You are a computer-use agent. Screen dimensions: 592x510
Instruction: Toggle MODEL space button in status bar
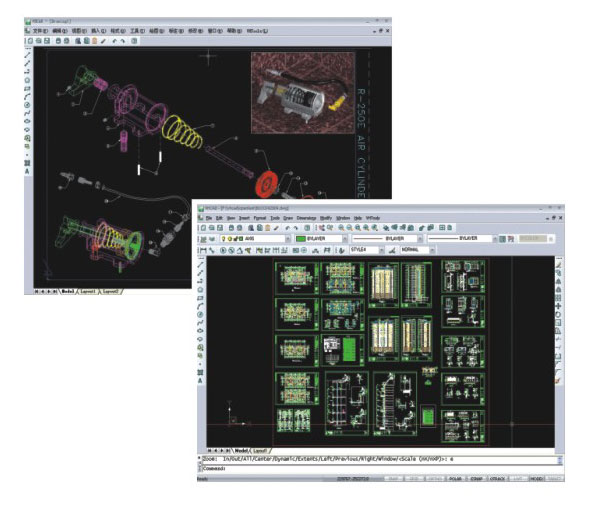536,479
